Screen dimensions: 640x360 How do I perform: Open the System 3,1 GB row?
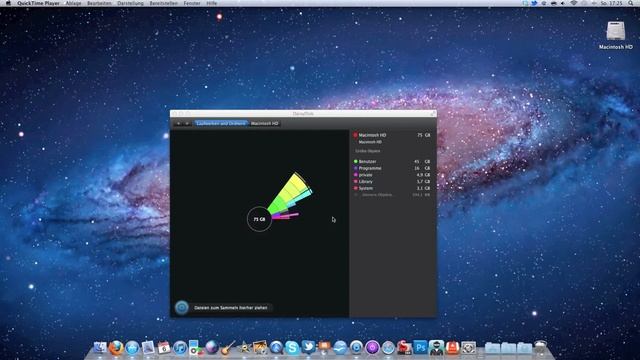point(392,188)
